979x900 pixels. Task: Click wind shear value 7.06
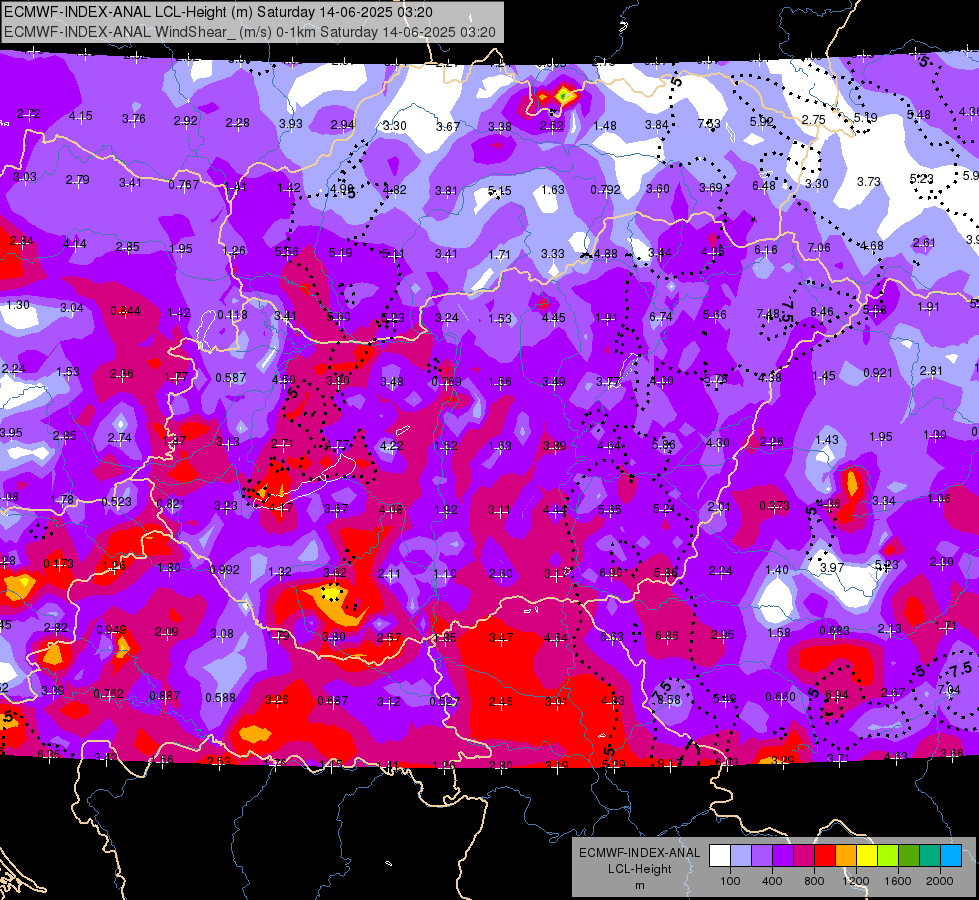coord(819,248)
